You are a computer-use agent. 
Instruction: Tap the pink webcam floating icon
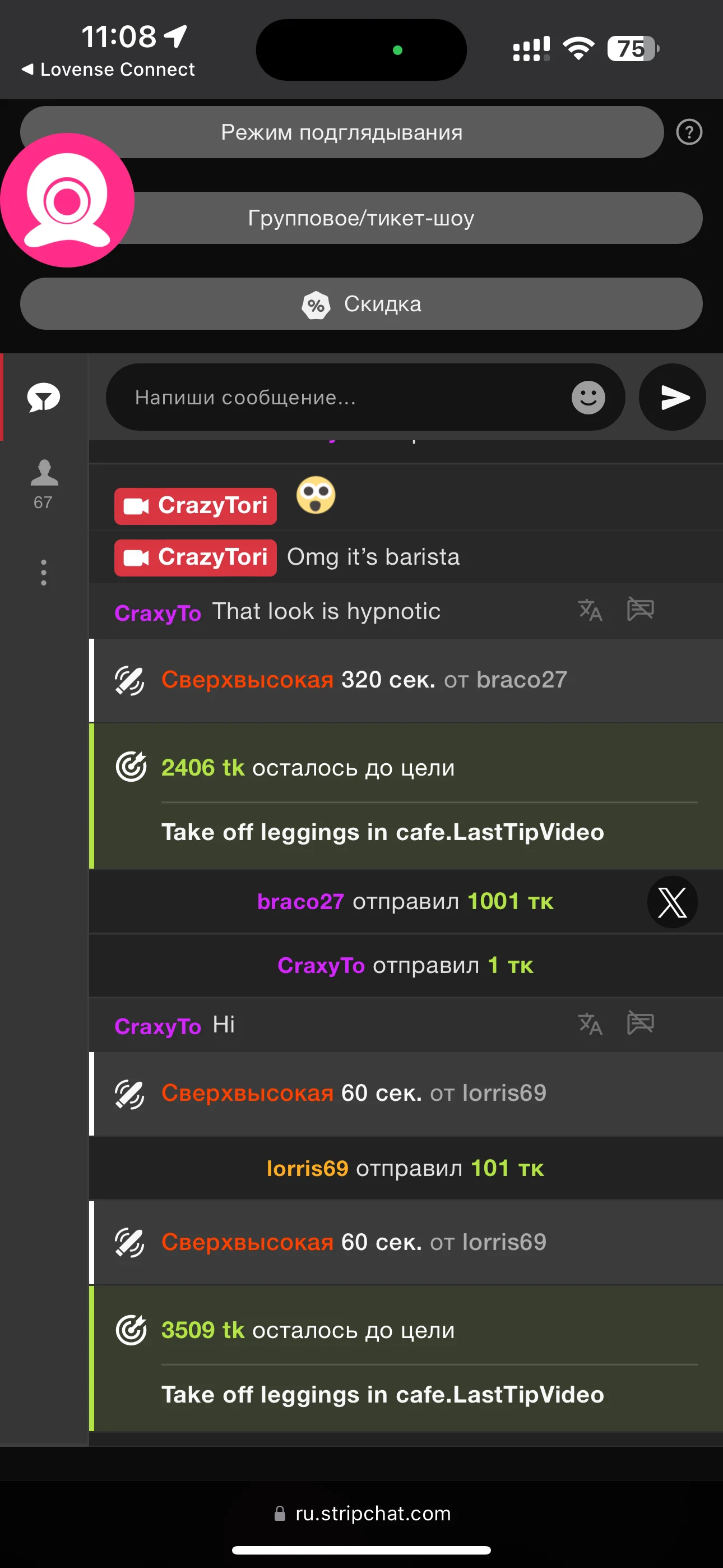67,200
